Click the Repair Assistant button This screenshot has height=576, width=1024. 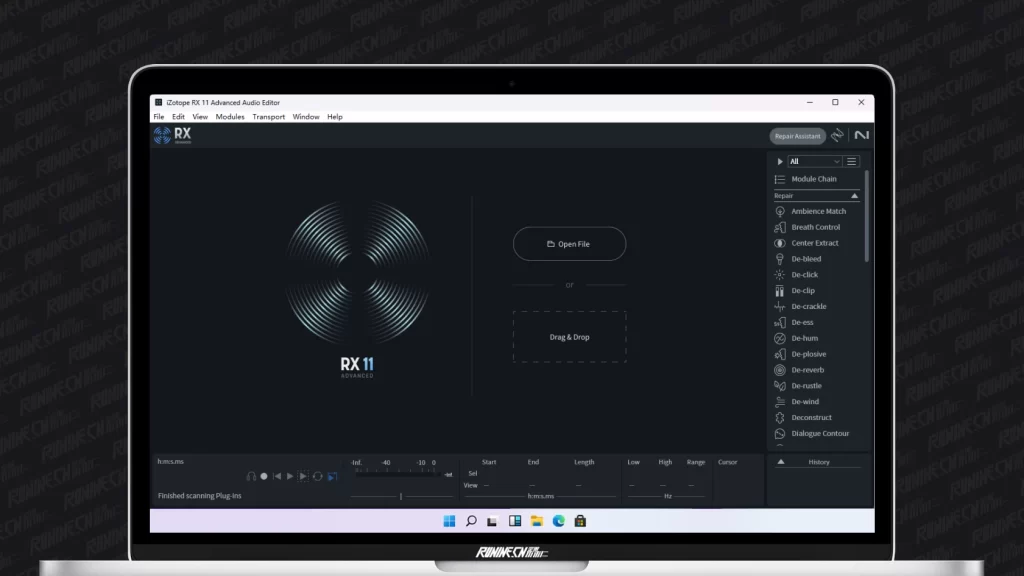[797, 136]
